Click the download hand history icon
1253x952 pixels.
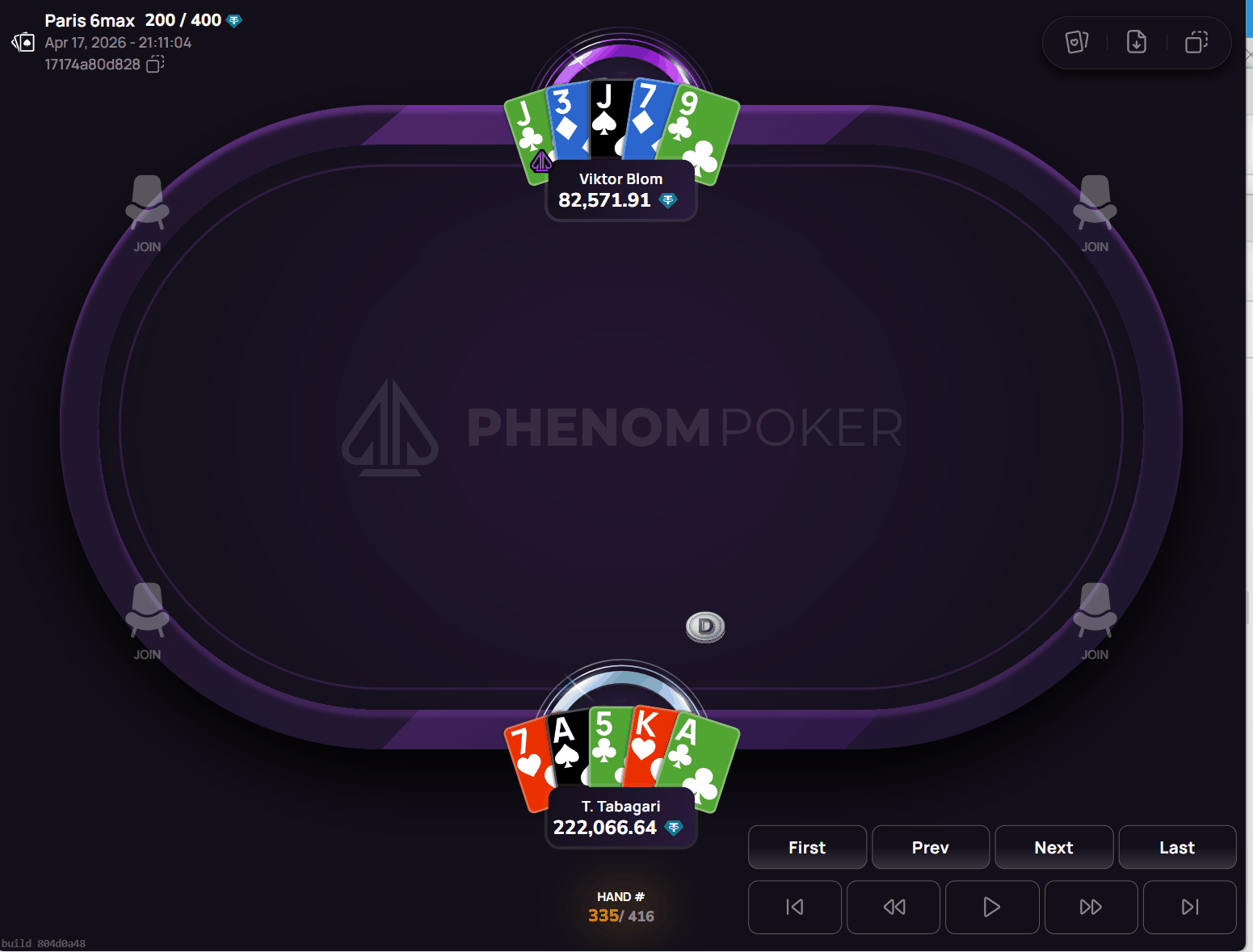point(1137,42)
